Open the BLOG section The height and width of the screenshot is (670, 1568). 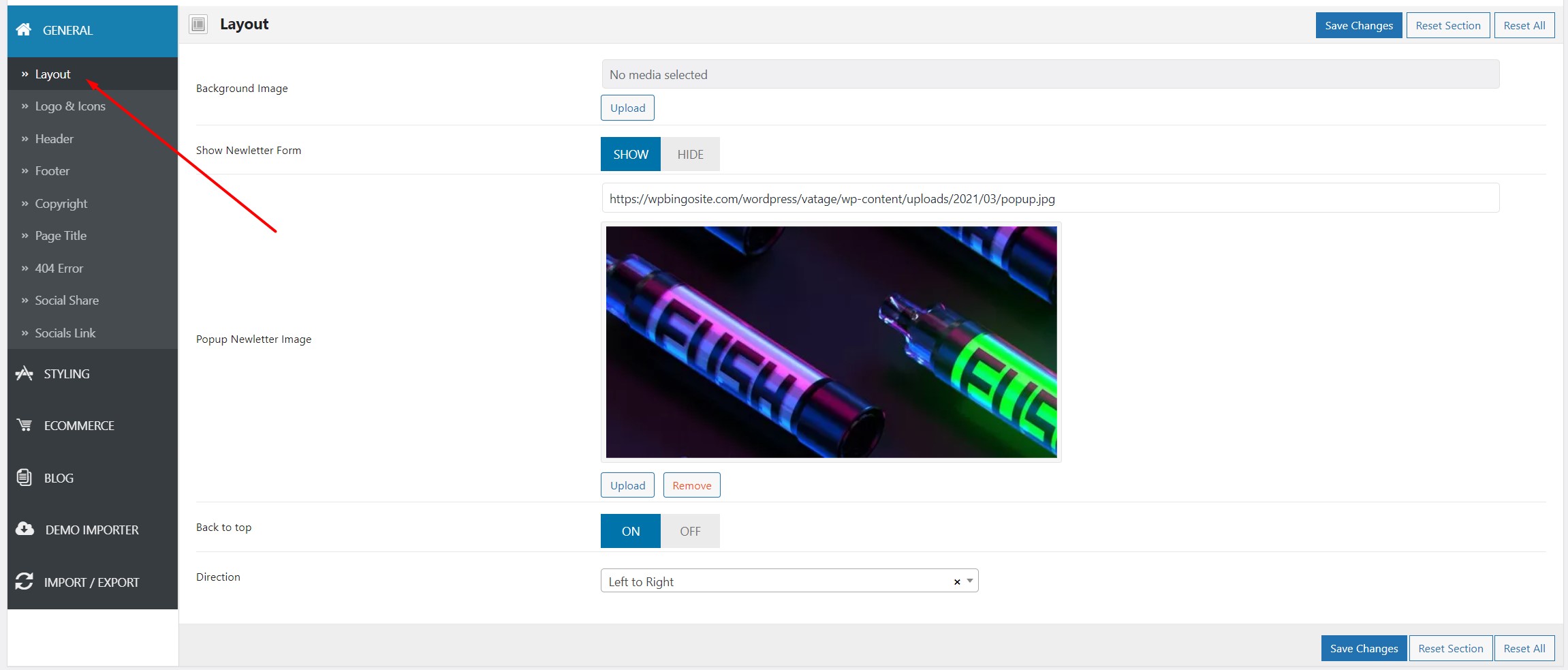click(x=93, y=478)
